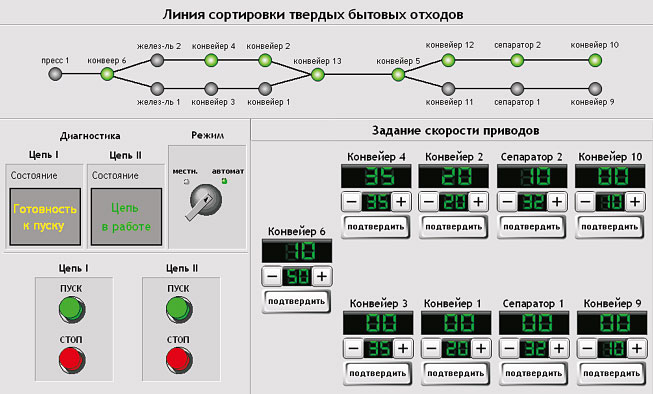Click the пресс 1 status node
Screen dimensions: 653x394
55,74
